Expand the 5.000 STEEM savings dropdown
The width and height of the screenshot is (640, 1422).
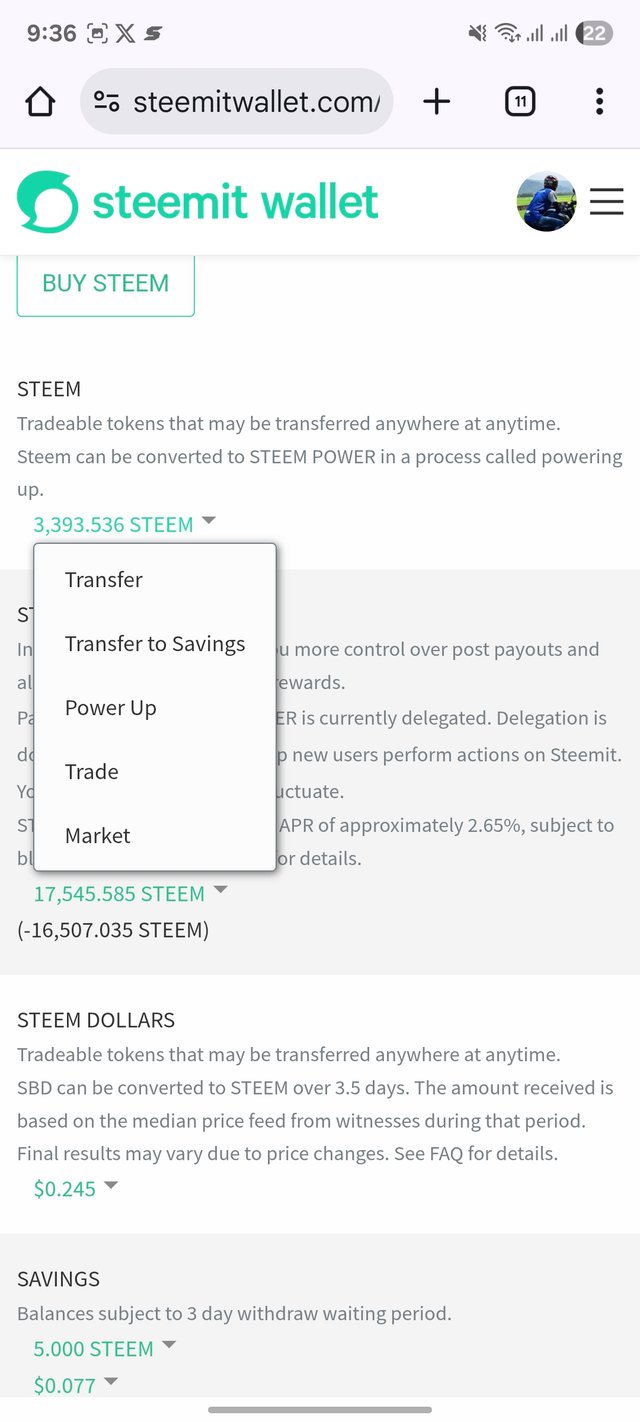point(104,1349)
